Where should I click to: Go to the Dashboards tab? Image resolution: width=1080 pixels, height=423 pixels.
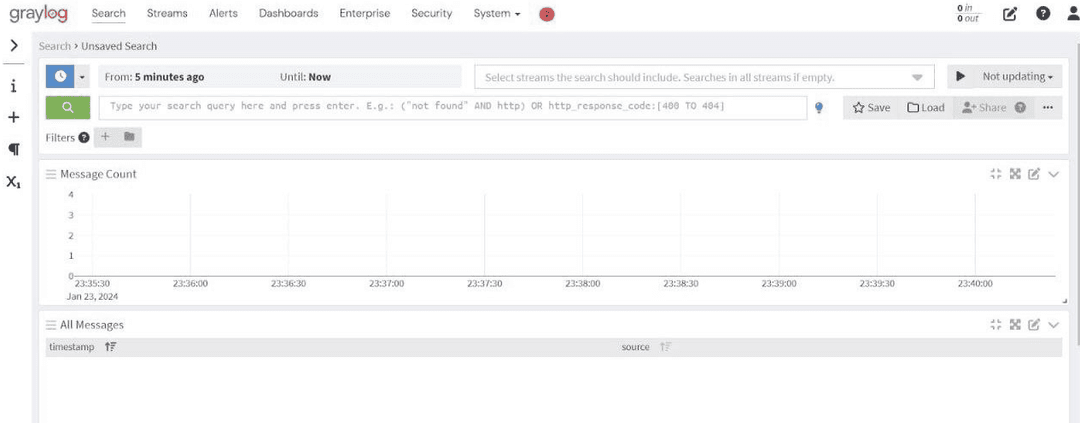click(x=288, y=14)
